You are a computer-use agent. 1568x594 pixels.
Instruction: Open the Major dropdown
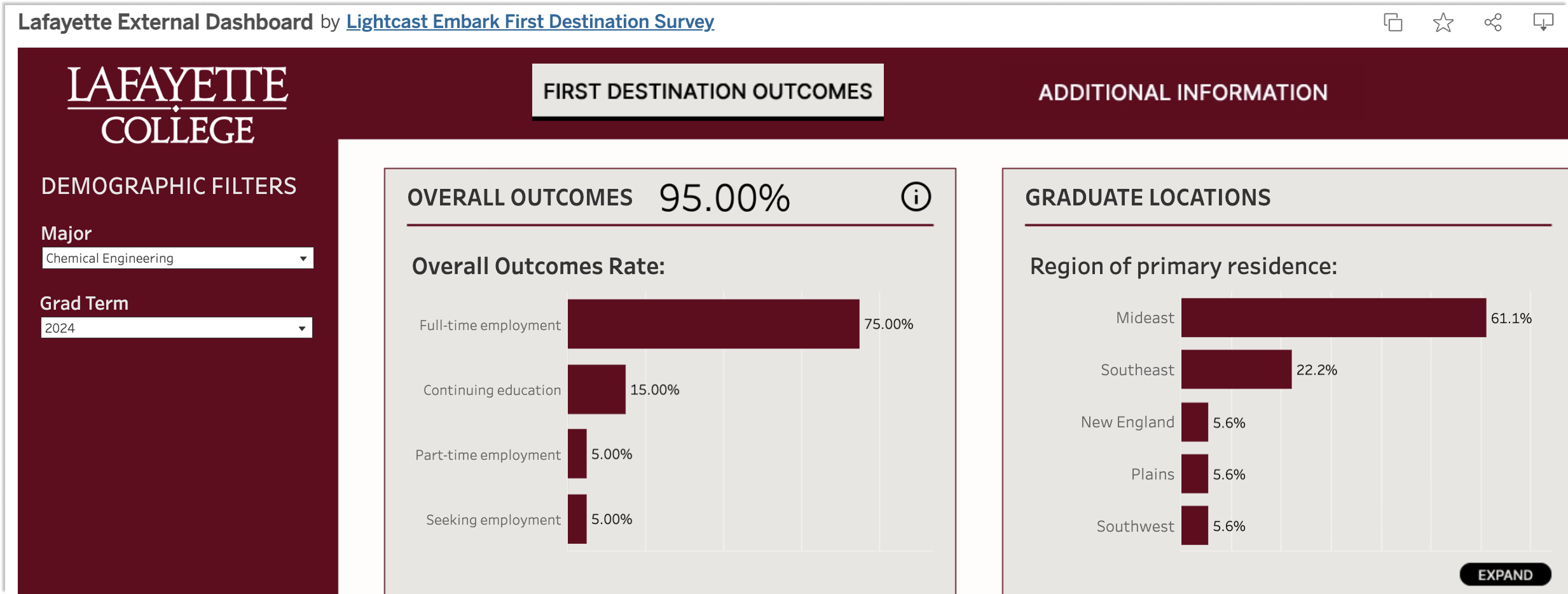[x=177, y=258]
